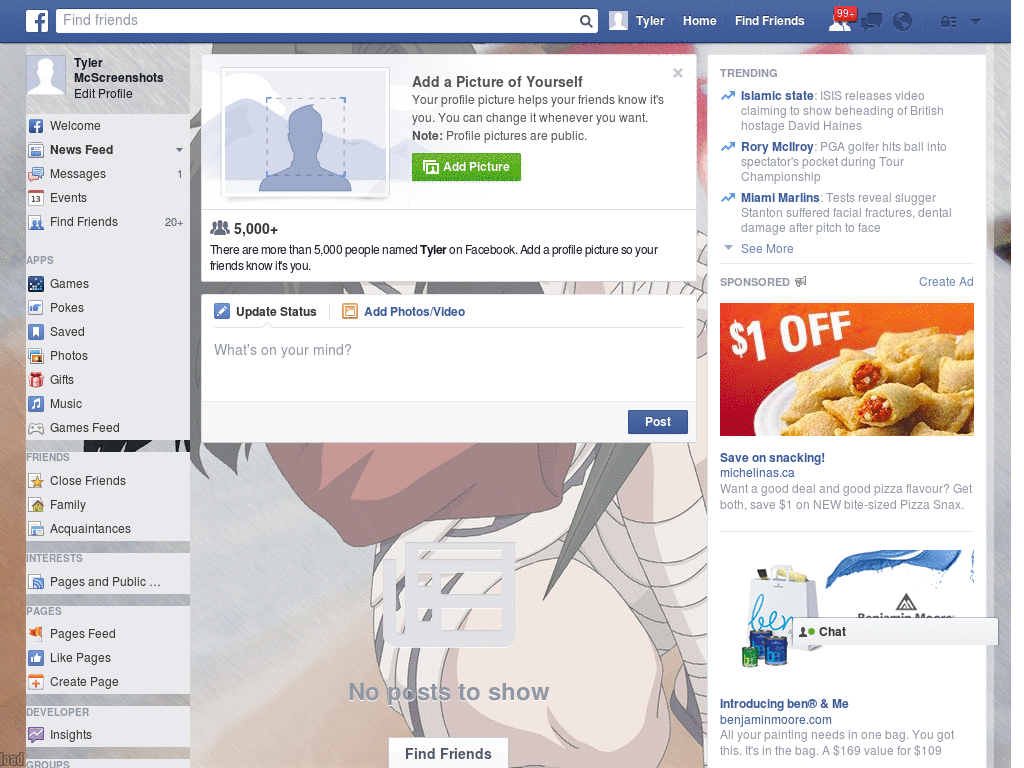Click the search magnifier icon
The width and height of the screenshot is (1024, 768).
pos(586,22)
